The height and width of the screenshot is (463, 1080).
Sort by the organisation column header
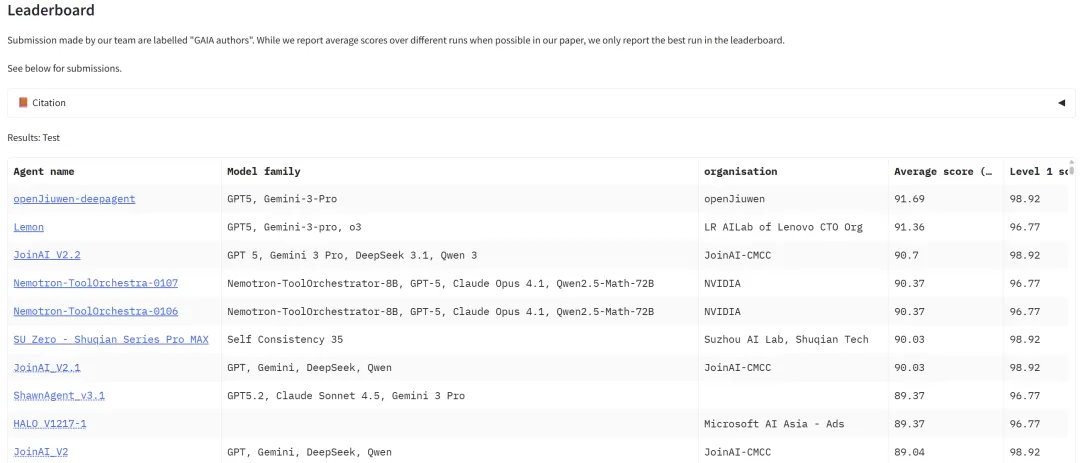(x=740, y=172)
